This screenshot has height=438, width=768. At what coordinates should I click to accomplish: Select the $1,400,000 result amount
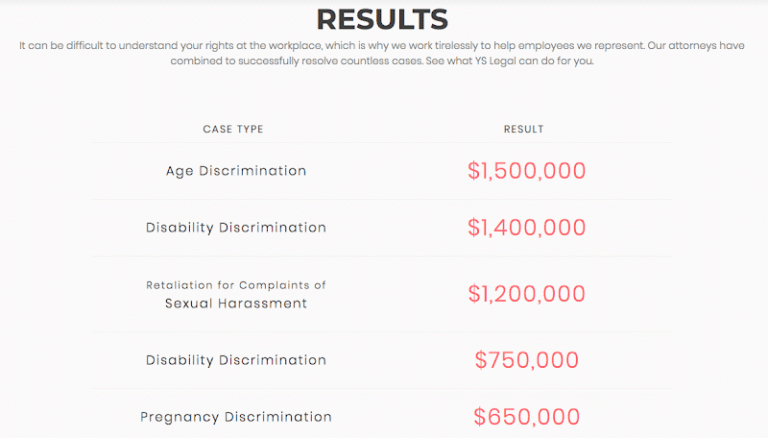tap(526, 228)
